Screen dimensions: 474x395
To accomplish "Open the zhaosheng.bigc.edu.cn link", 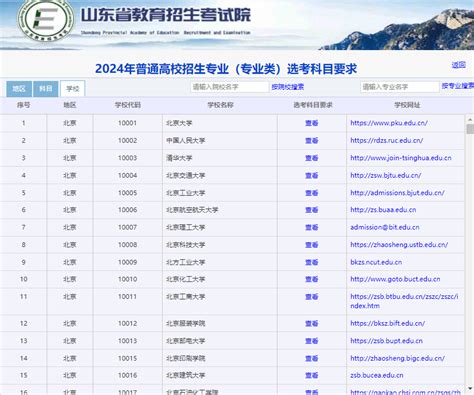I will click(x=397, y=358).
